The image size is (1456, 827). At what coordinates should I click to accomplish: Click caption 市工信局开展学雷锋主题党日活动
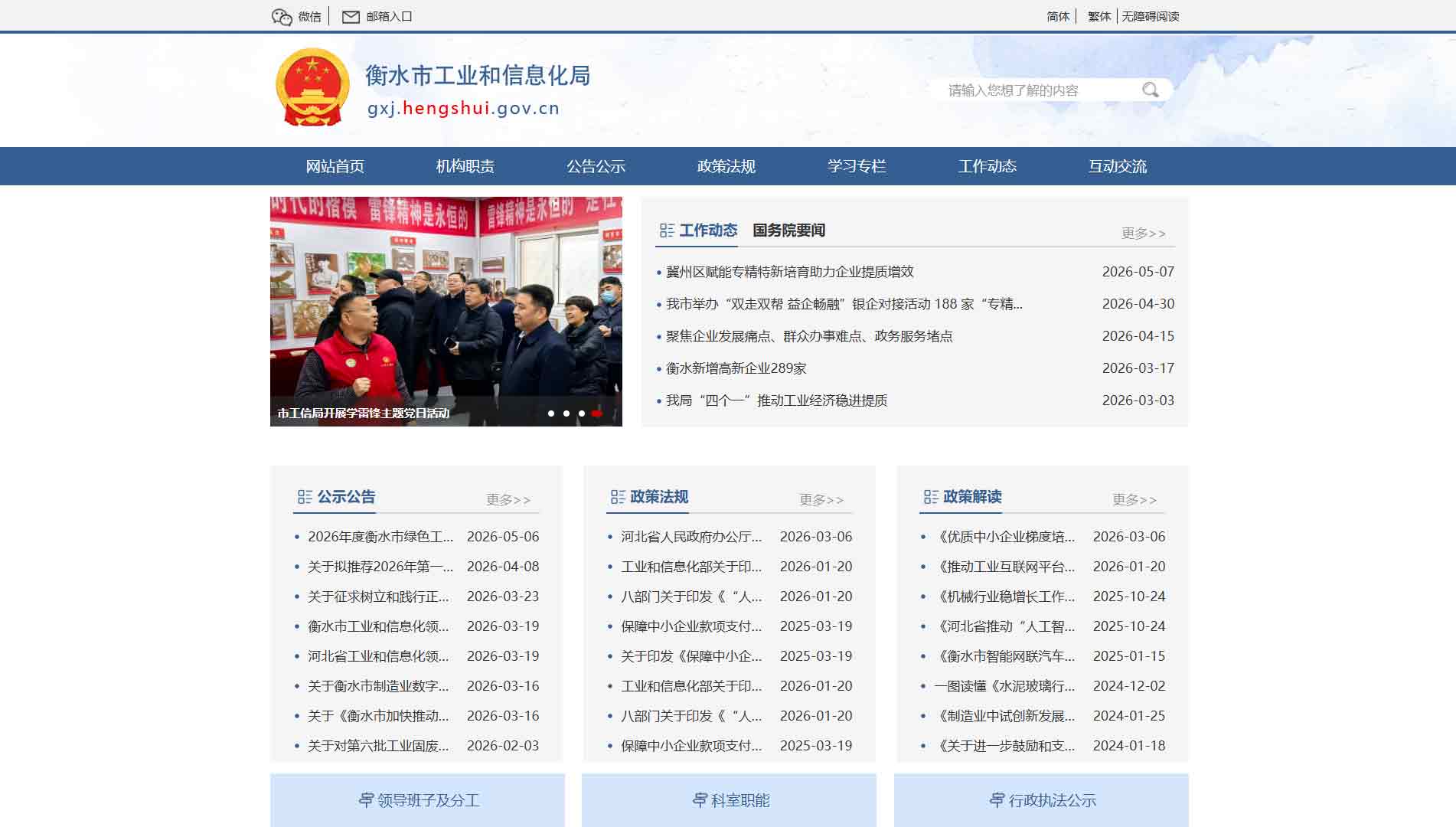(x=364, y=413)
